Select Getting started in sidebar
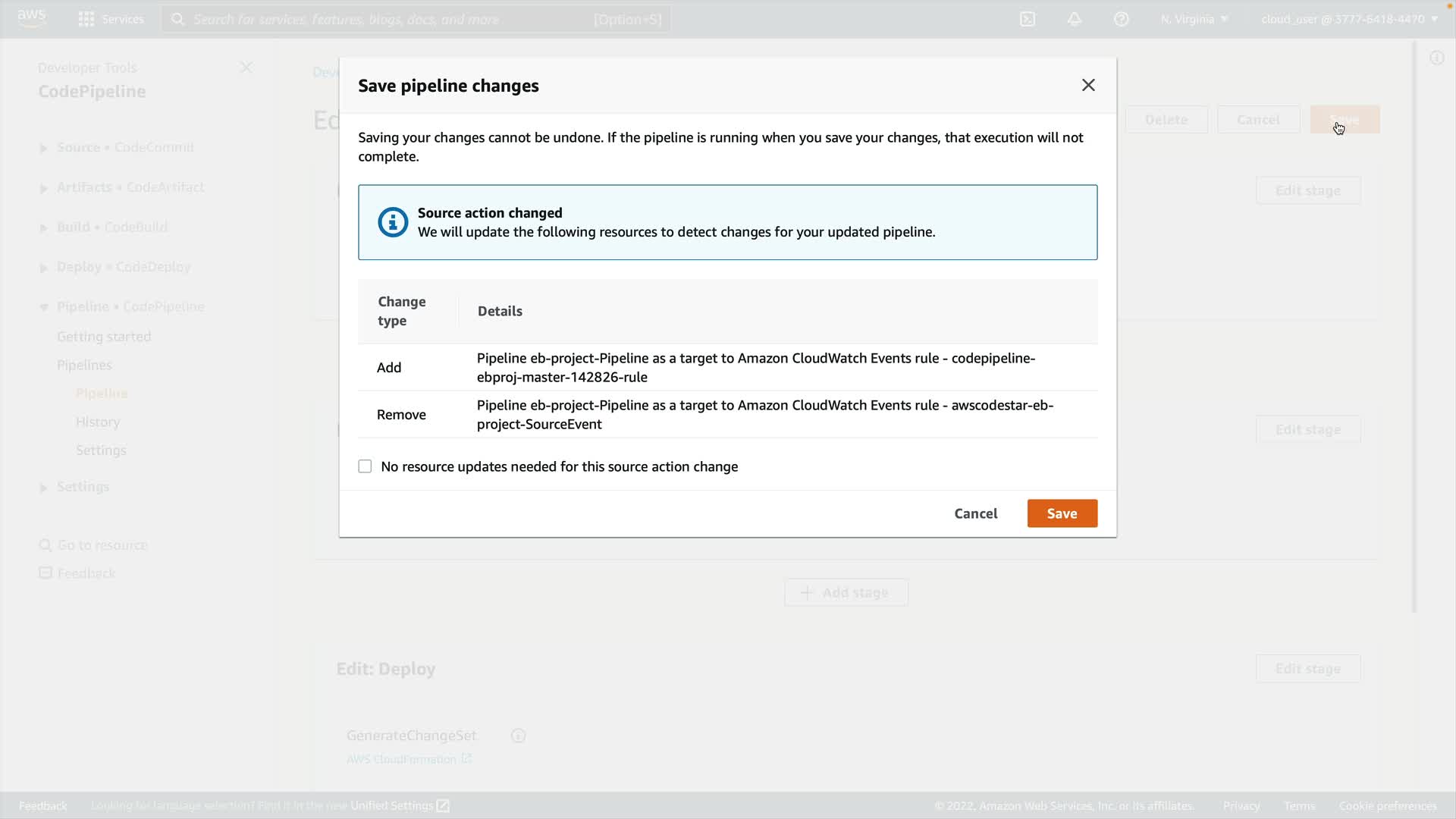The width and height of the screenshot is (1456, 819). point(104,336)
